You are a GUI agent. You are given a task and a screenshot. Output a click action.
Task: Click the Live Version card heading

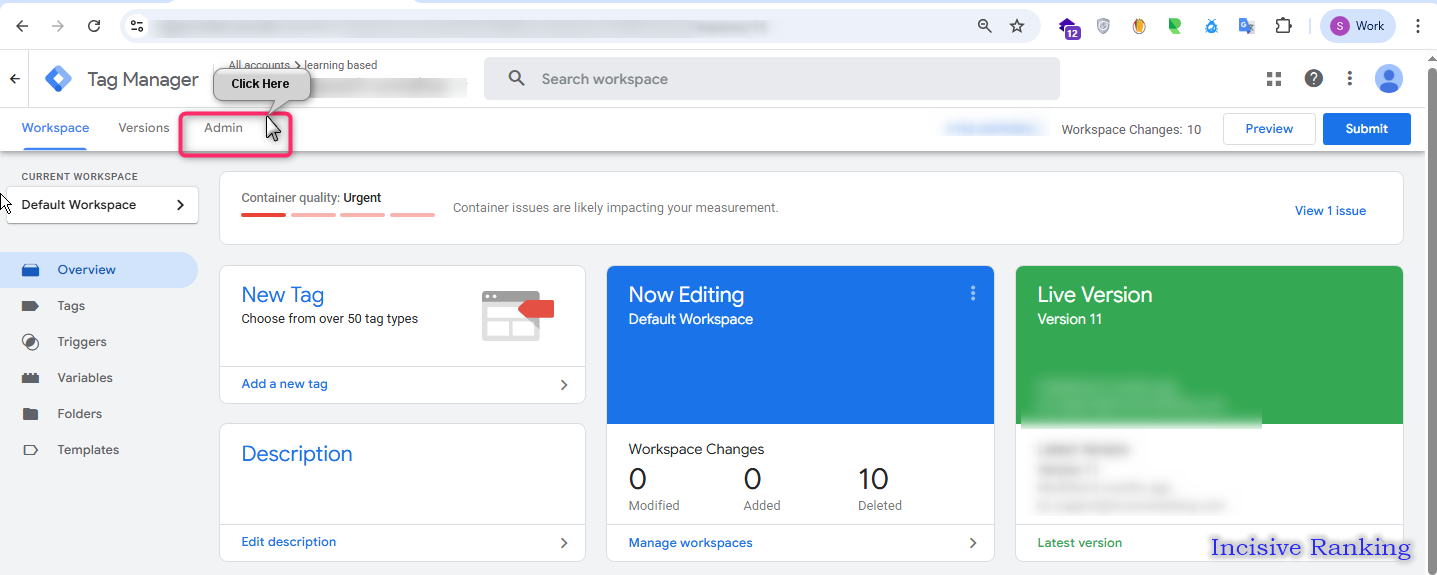pyautogui.click(x=1095, y=295)
